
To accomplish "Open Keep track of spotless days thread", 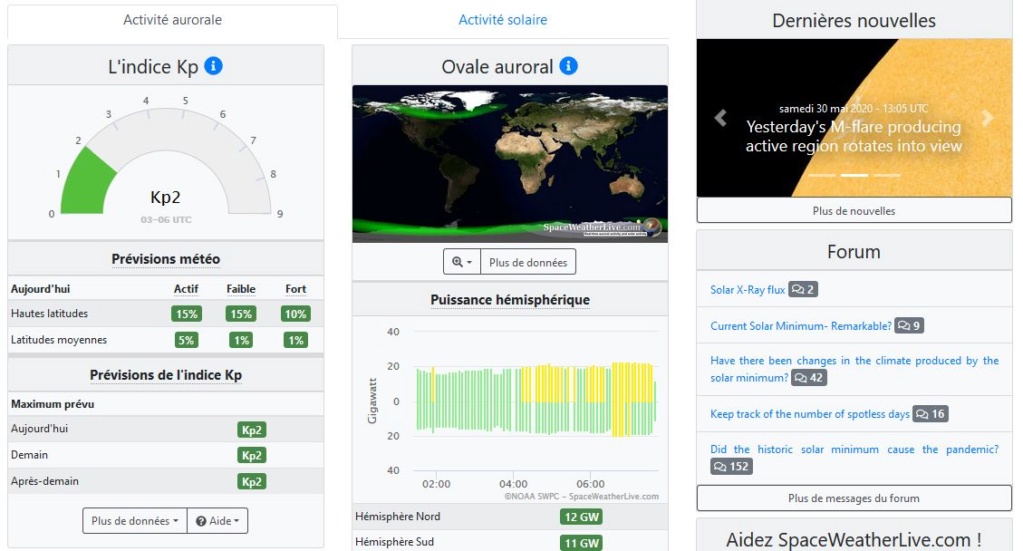I will click(x=810, y=413).
